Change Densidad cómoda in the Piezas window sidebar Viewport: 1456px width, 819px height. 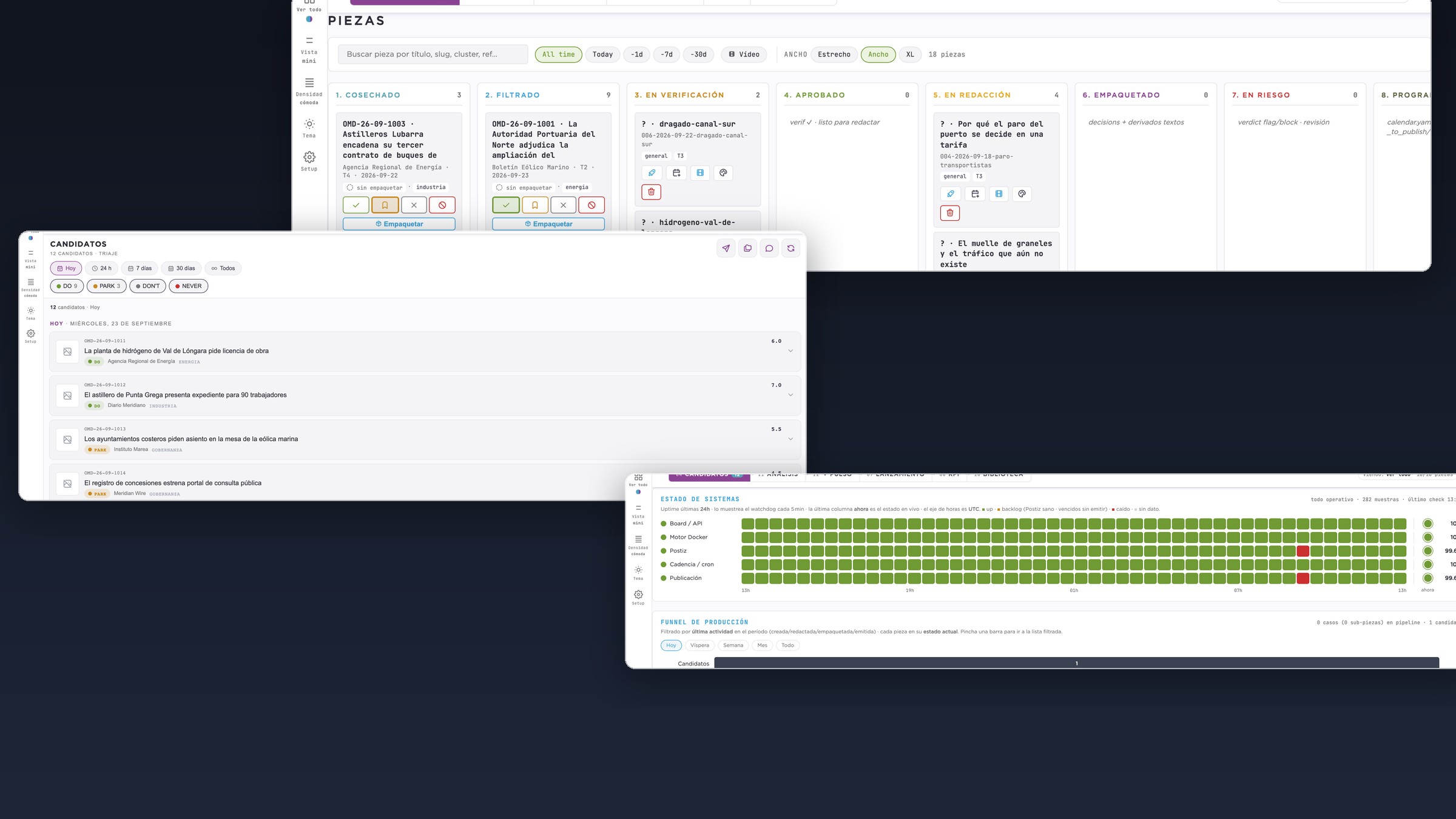pos(309,91)
